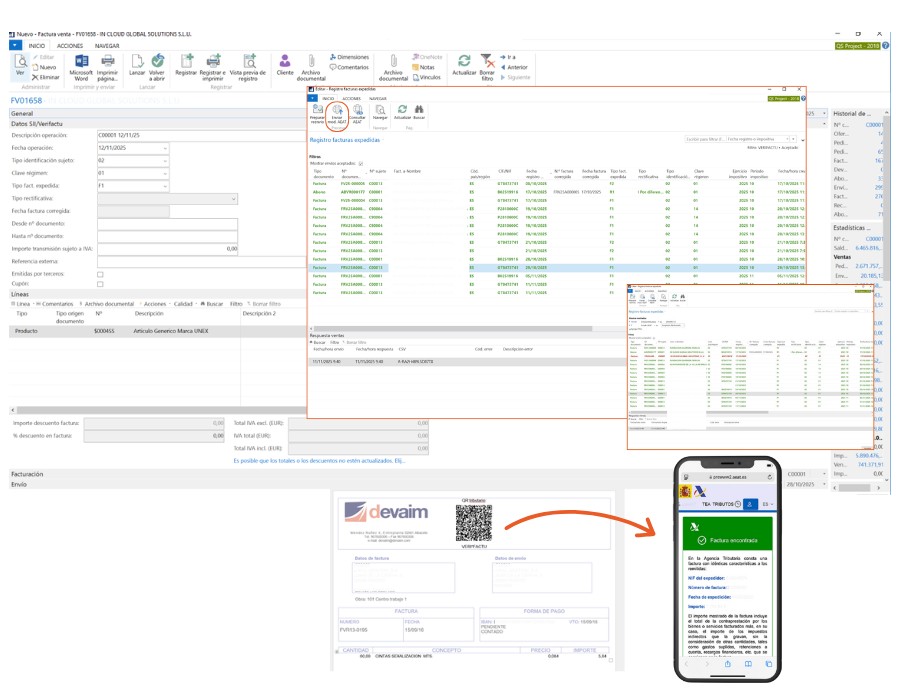Open the Tipo identificación sujeto dropdown
900x700 pixels.
[x=164, y=160]
